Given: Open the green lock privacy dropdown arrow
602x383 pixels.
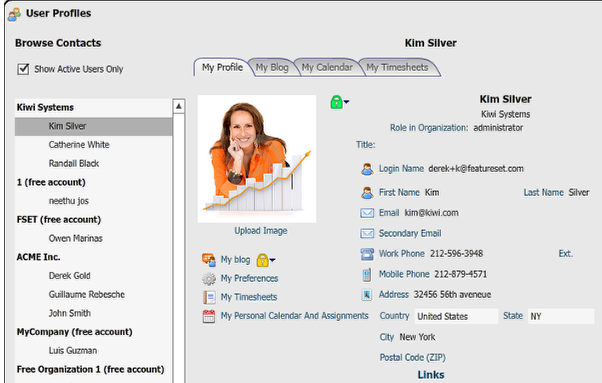Looking at the screenshot, I should (346, 102).
